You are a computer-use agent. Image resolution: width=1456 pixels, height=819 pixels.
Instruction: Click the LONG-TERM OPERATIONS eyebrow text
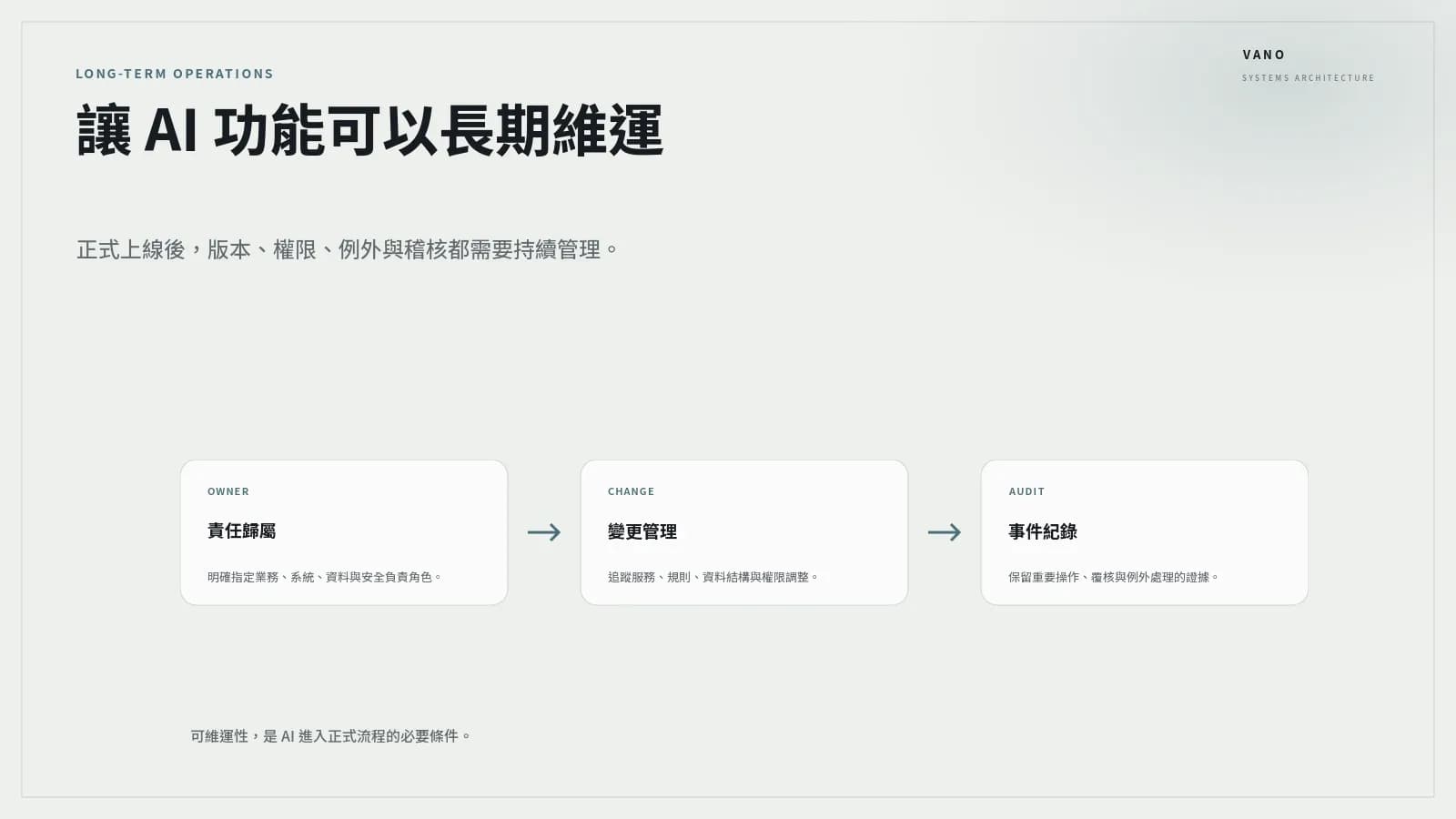tap(175, 74)
